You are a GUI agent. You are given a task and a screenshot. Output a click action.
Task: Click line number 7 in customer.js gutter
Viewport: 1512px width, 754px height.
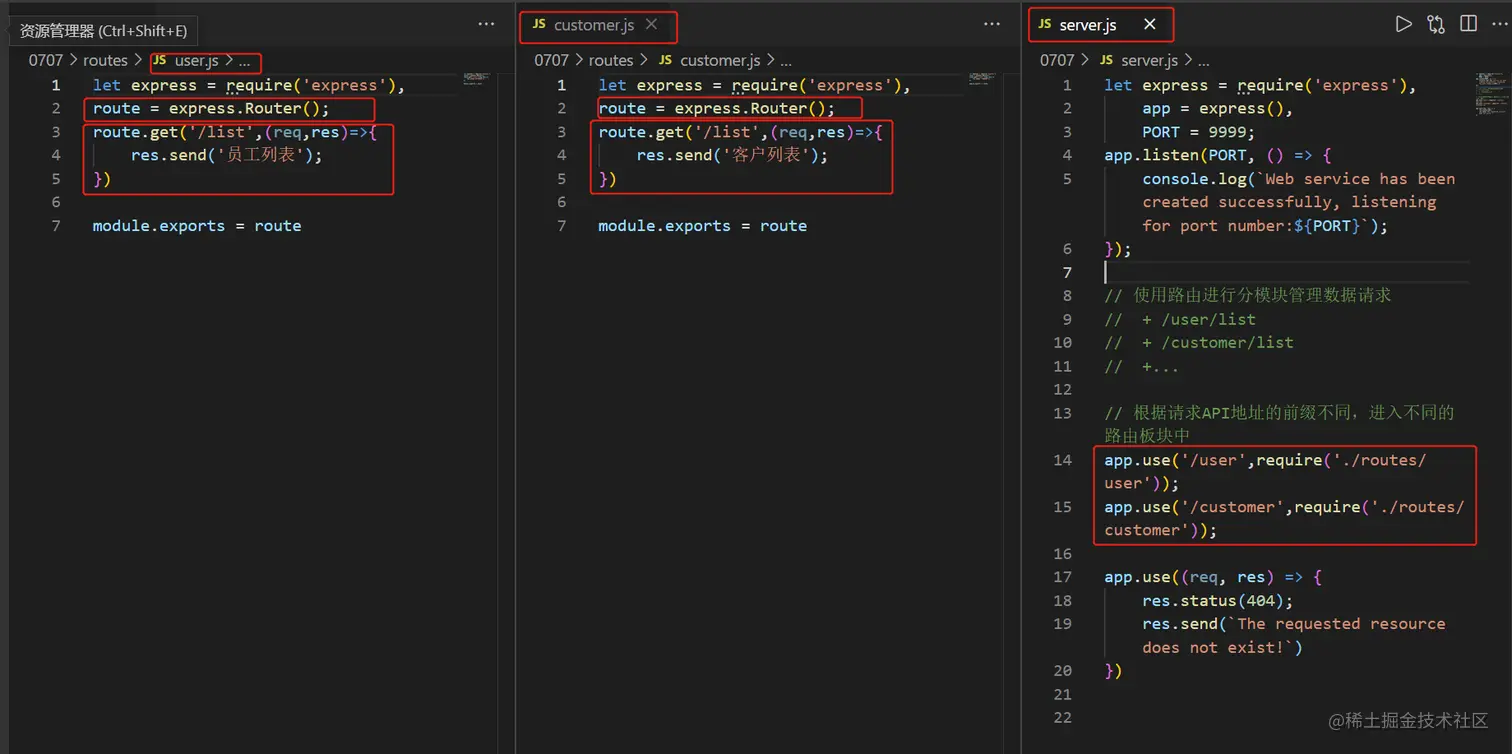coord(562,226)
